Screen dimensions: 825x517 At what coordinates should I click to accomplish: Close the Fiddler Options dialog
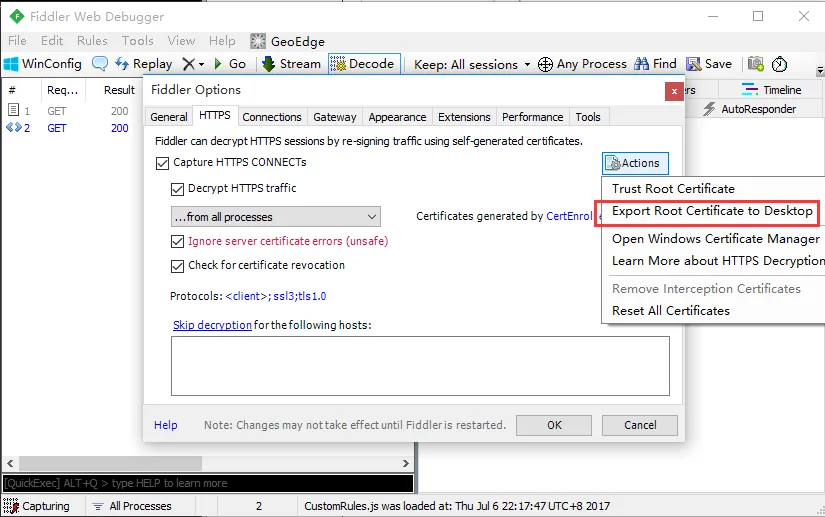point(674,92)
